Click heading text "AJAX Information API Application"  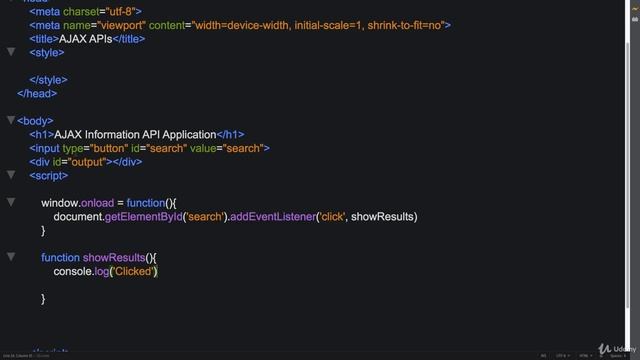point(135,135)
